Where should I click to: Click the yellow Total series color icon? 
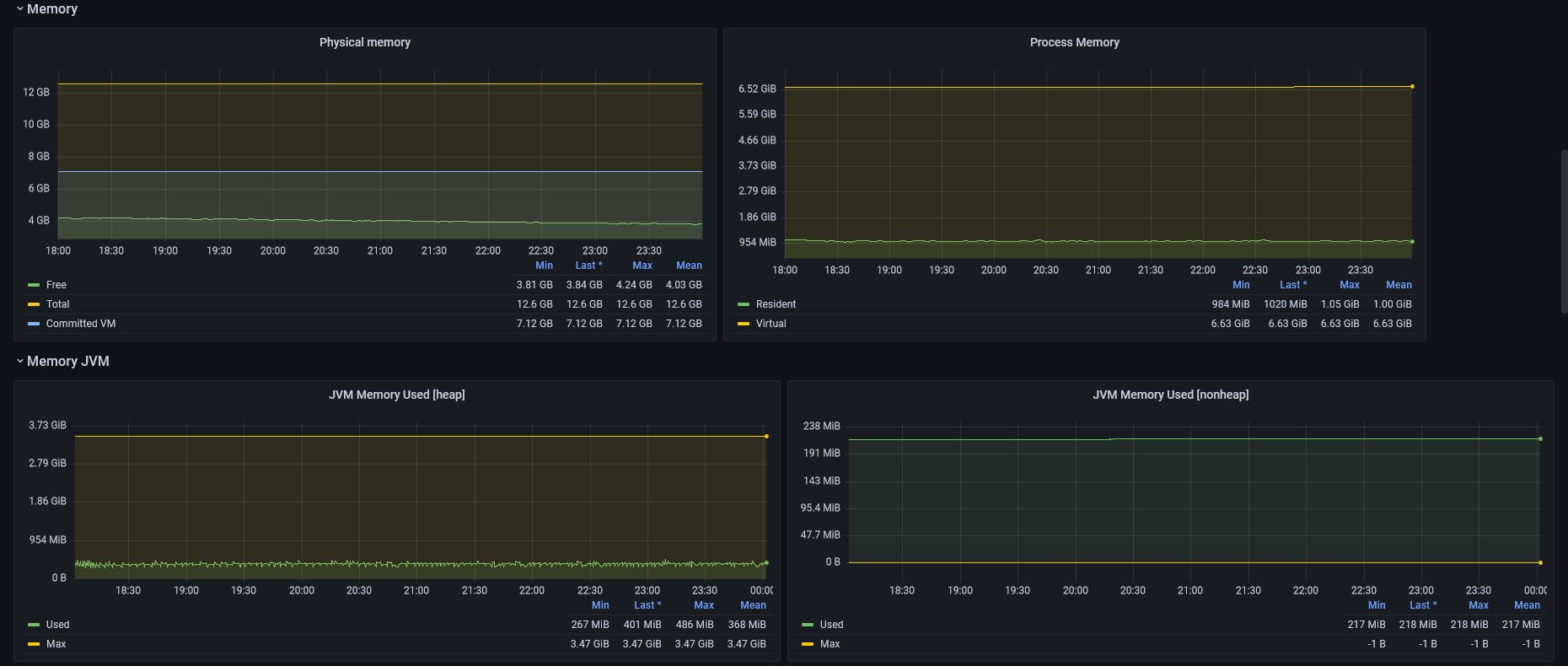point(34,304)
